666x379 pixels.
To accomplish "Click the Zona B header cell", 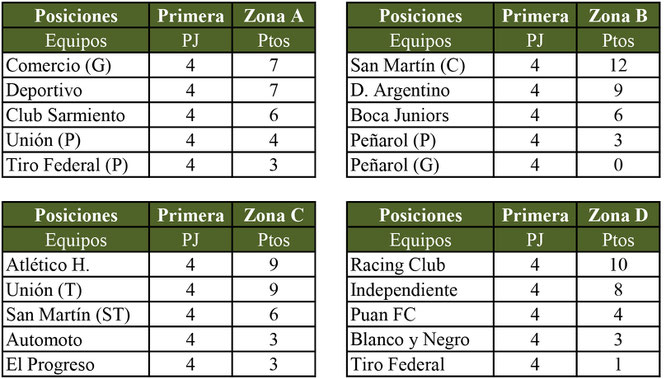I will 618,16.
